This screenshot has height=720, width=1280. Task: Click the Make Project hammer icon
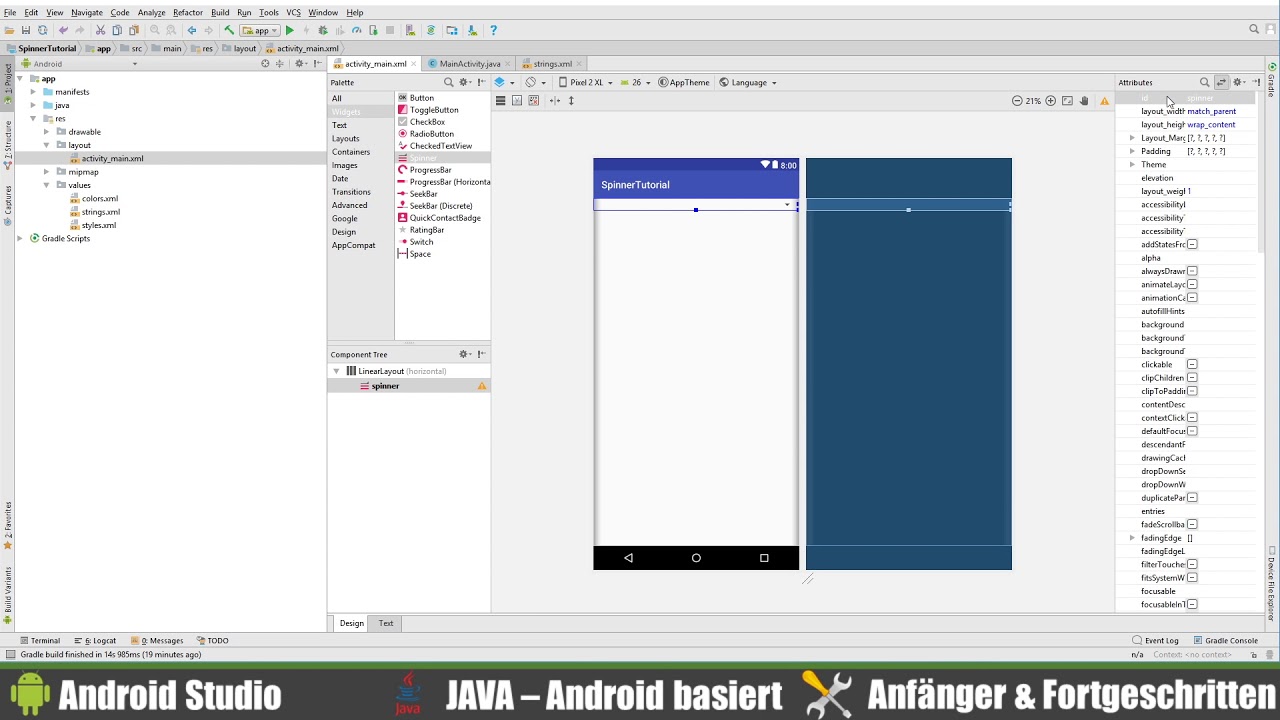pos(229,30)
